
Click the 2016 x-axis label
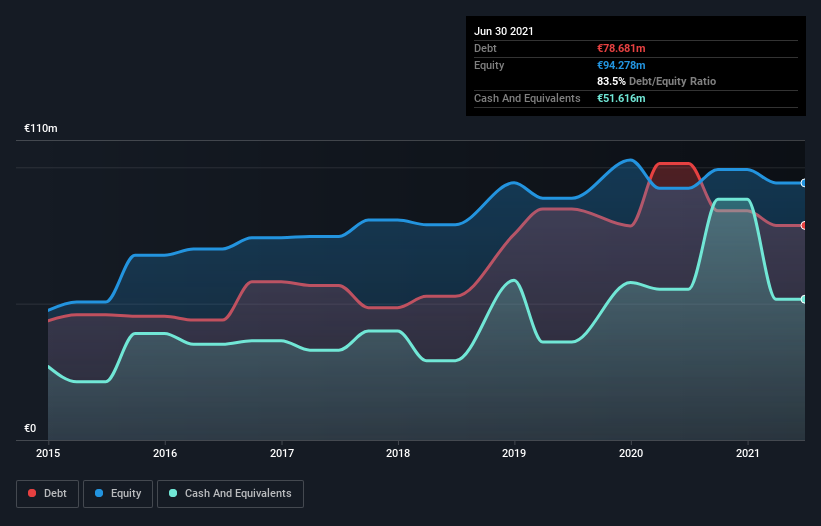click(x=165, y=453)
